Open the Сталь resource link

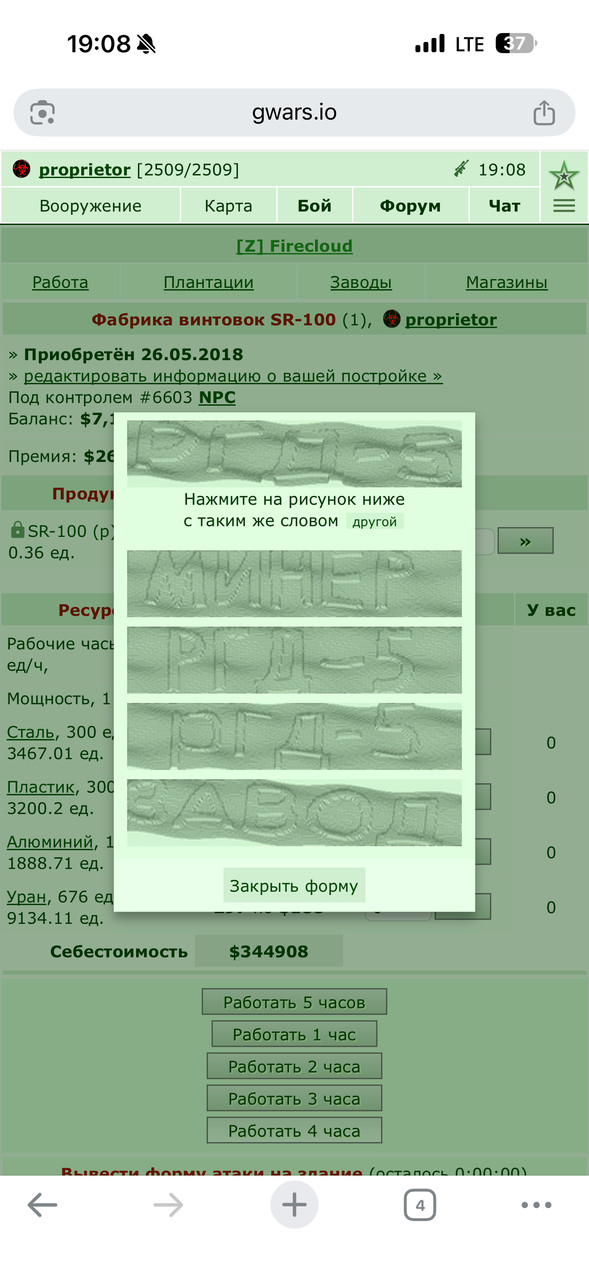(x=29, y=732)
